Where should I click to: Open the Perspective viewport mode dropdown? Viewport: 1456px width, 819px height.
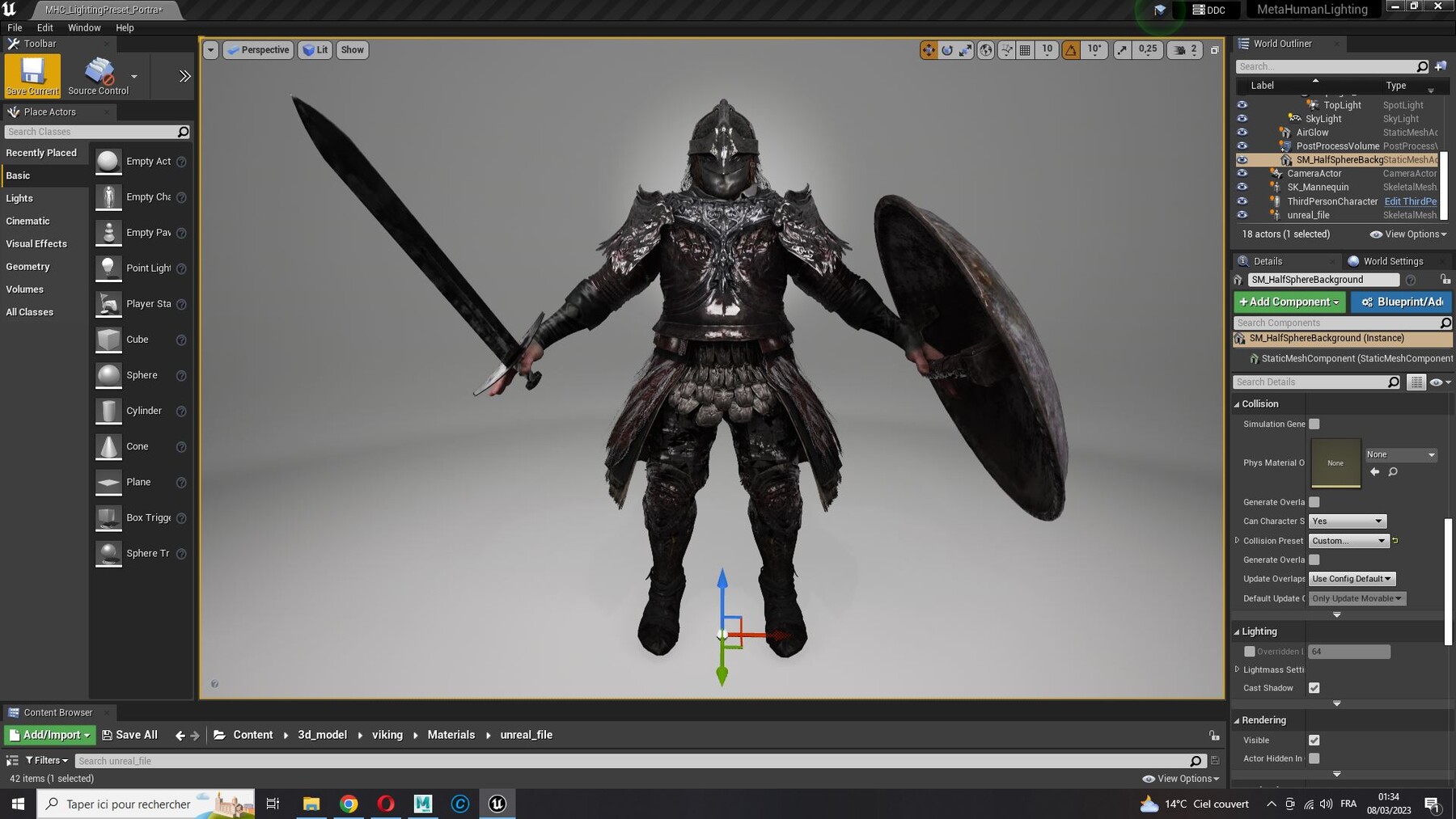coord(258,49)
